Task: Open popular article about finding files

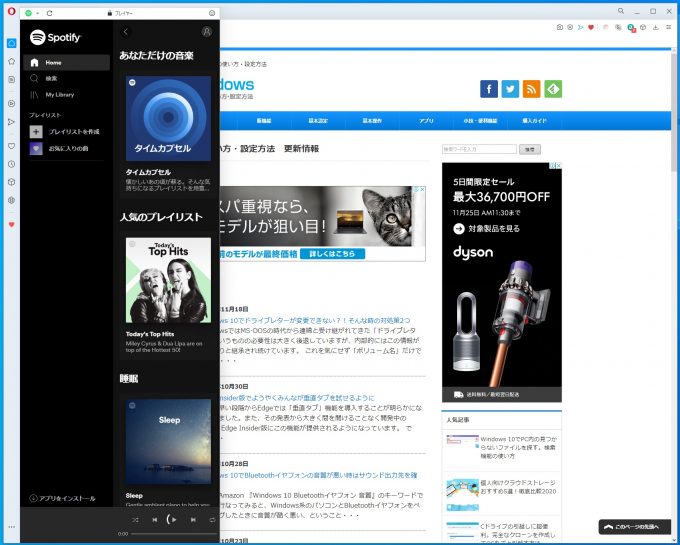Action: pos(518,447)
